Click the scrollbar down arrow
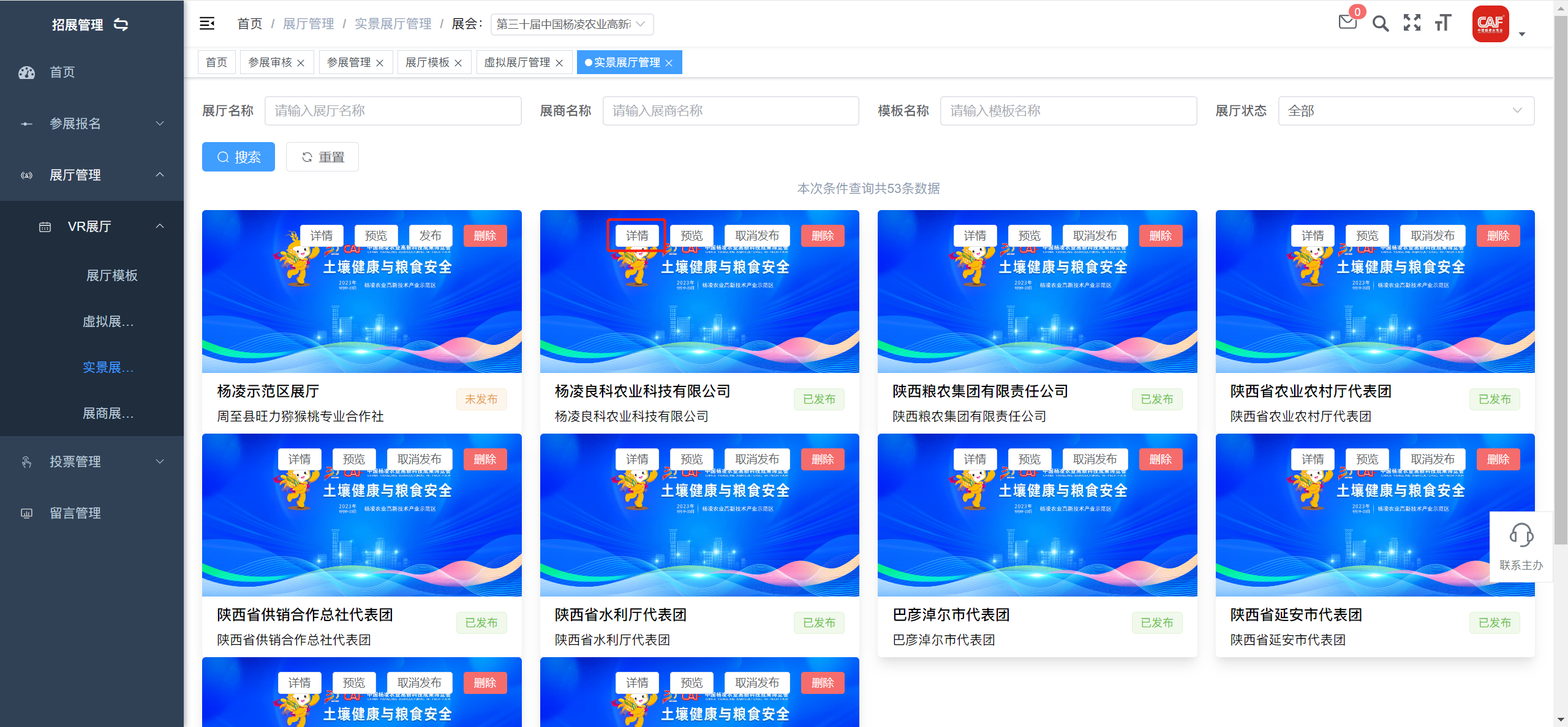The height and width of the screenshot is (727, 1568). [x=1561, y=720]
